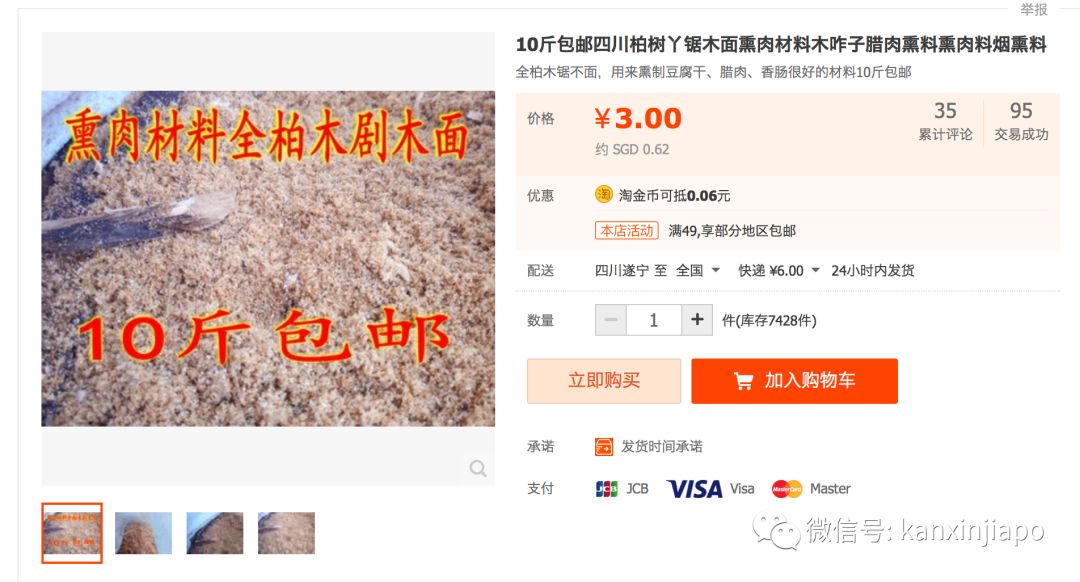The image size is (1080, 582).
Task: Select the JCB payment icon
Action: click(606, 489)
